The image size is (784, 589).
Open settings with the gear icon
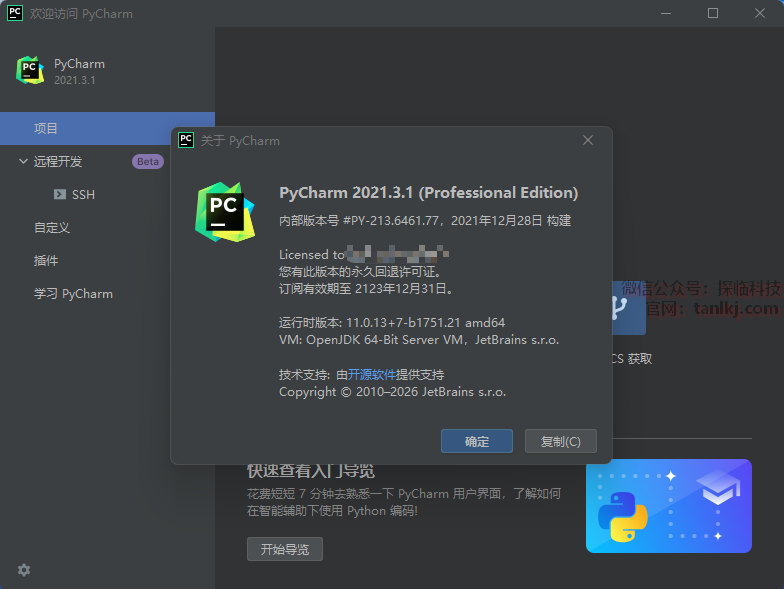tap(24, 569)
